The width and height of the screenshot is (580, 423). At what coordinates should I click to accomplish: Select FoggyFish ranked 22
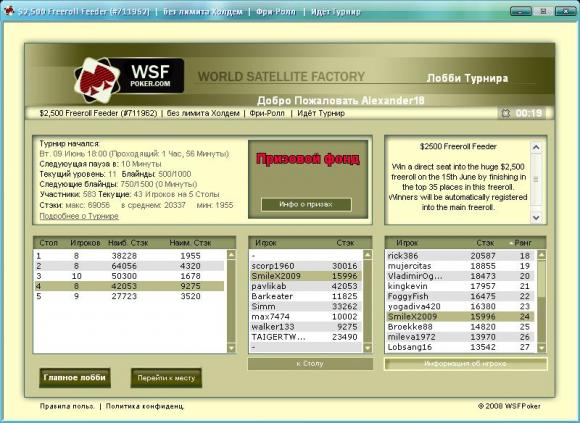pyautogui.click(x=461, y=296)
